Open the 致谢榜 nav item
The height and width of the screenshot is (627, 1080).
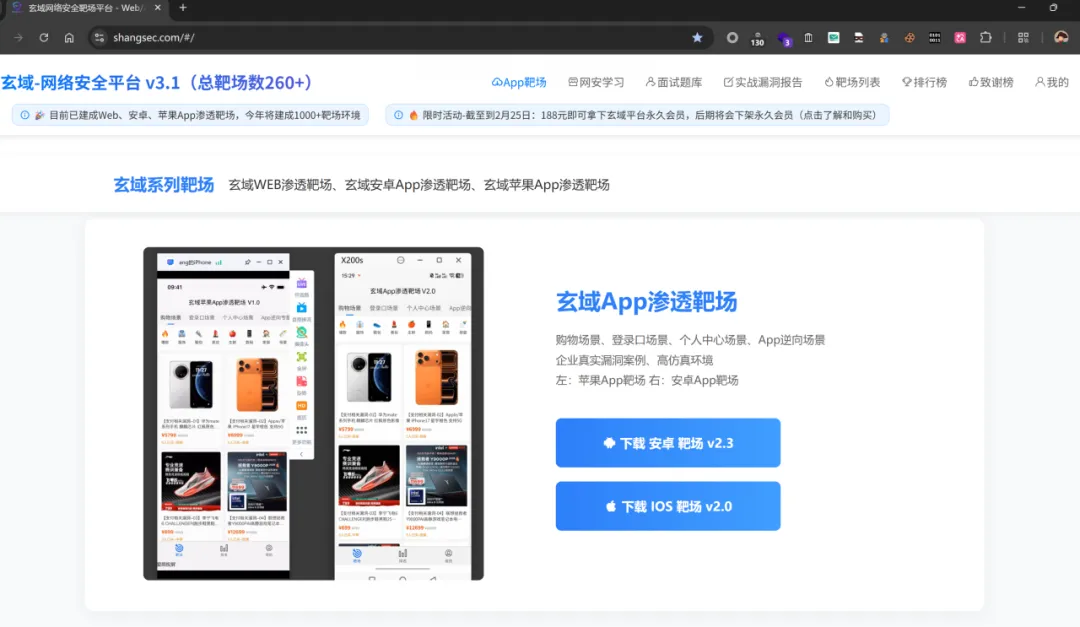990,82
